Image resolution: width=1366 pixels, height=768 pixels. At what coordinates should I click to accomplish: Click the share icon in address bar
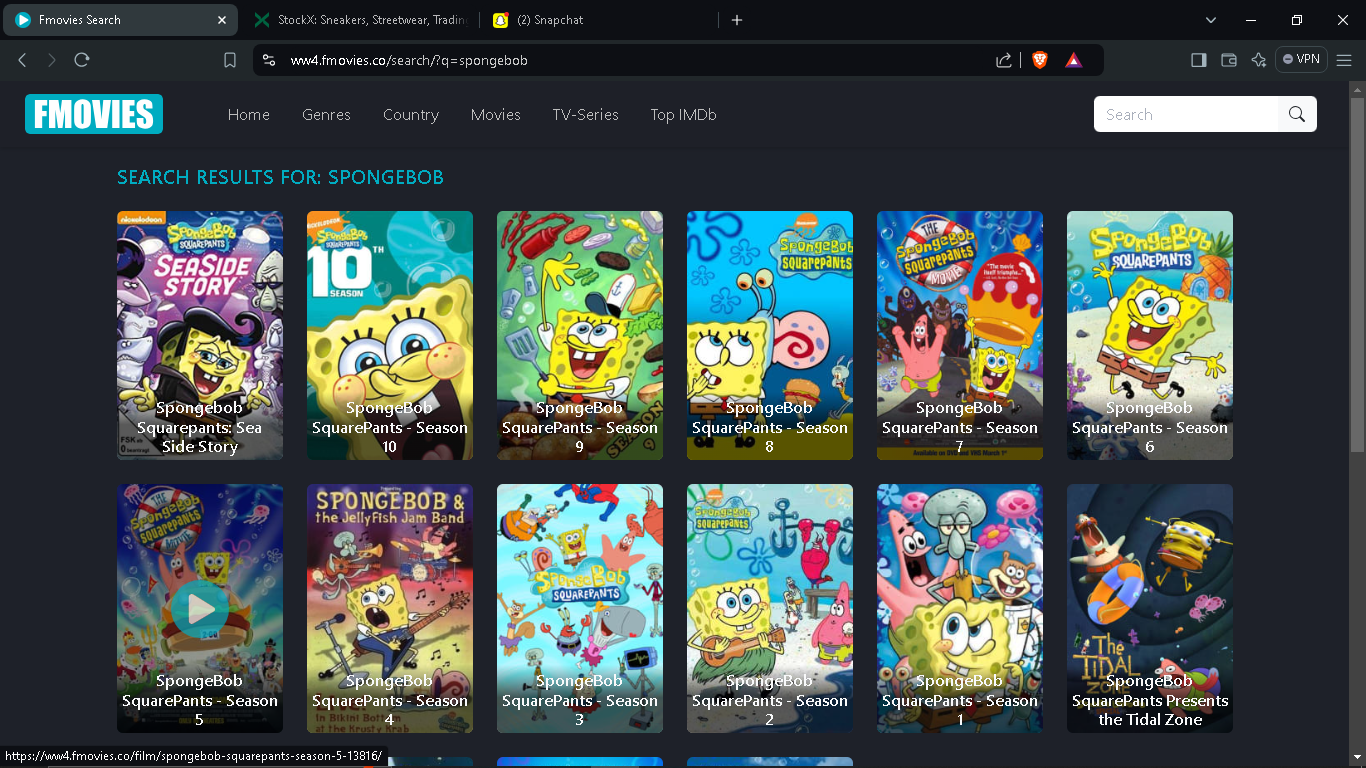click(x=1004, y=60)
